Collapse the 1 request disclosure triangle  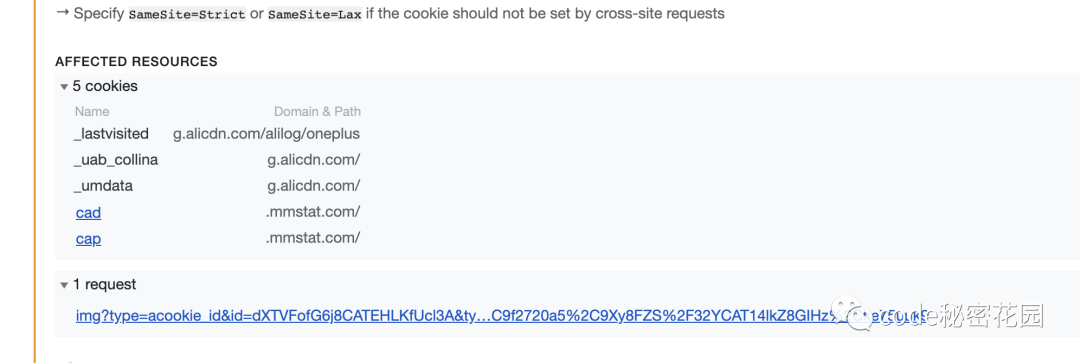[64, 285]
